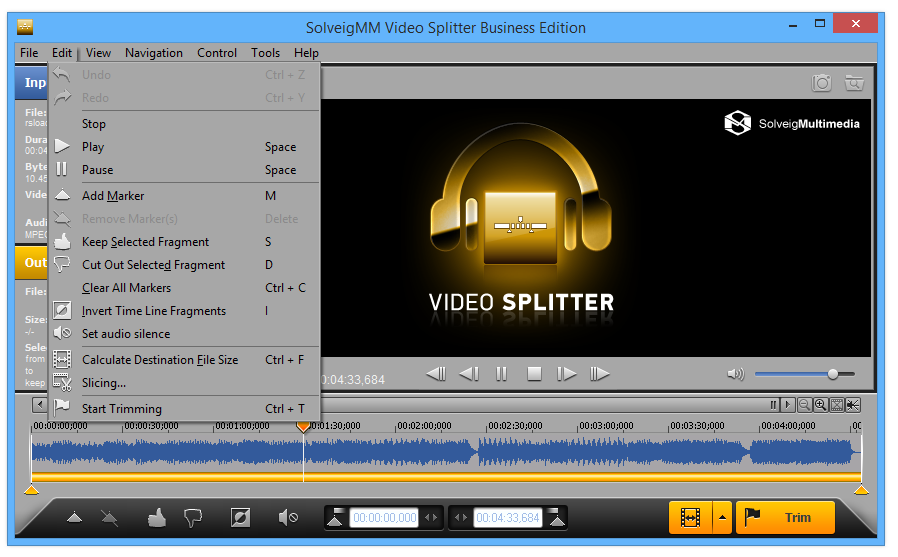Click the orange playhead marker on the timeline

303,426
